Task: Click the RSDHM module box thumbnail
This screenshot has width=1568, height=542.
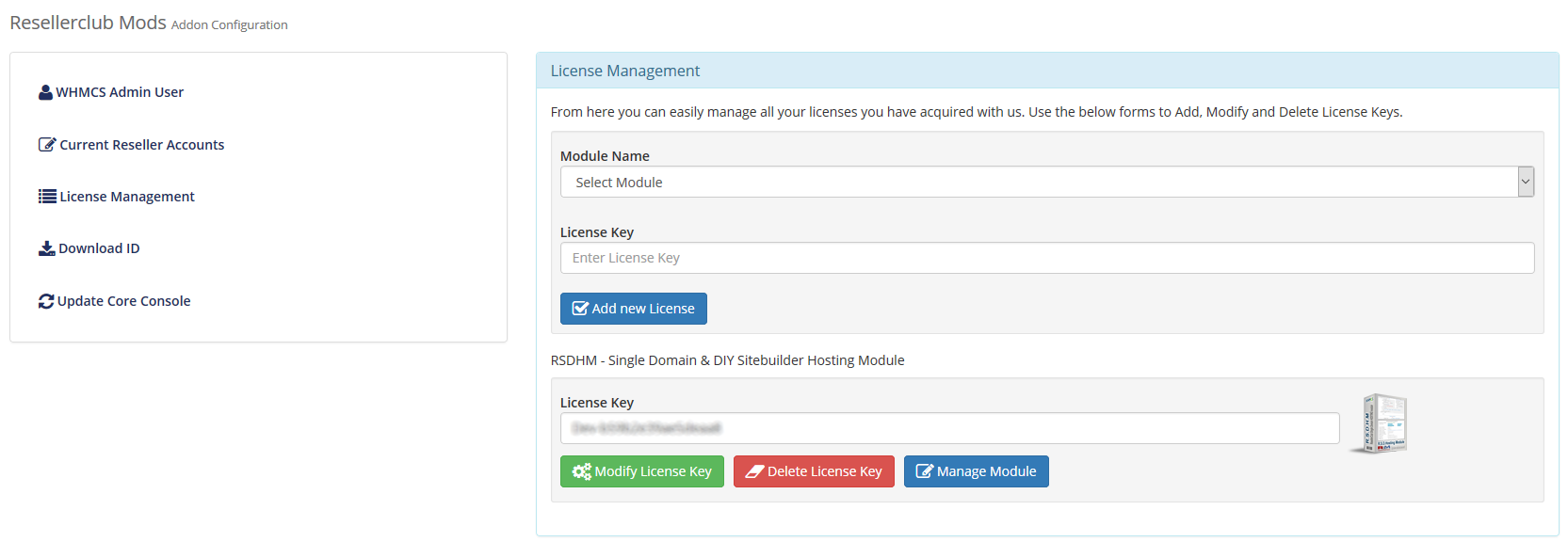Action: tap(1381, 423)
